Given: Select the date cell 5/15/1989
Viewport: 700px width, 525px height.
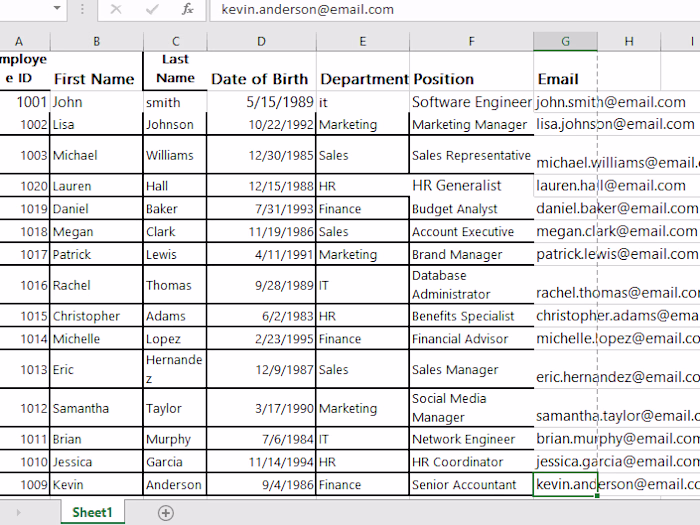Looking at the screenshot, I should (x=261, y=102).
